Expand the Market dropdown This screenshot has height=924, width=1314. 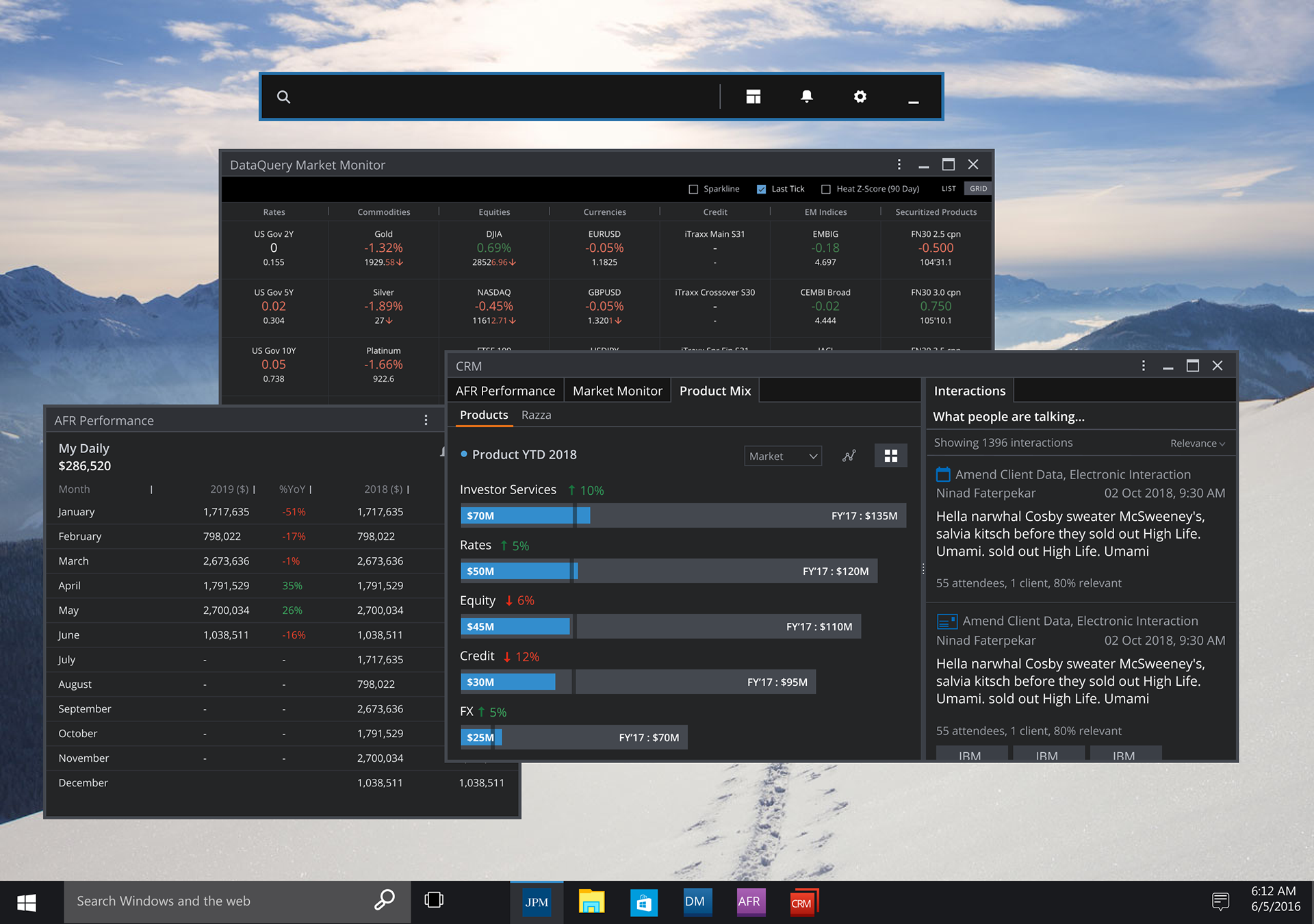[x=782, y=456]
